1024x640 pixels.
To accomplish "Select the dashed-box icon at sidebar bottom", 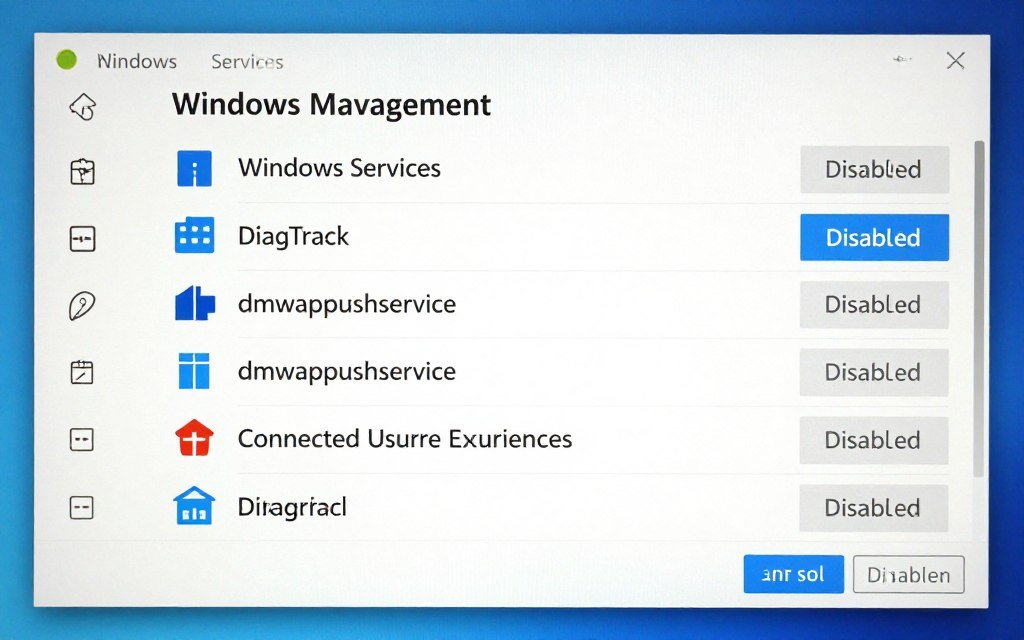I will coord(82,507).
